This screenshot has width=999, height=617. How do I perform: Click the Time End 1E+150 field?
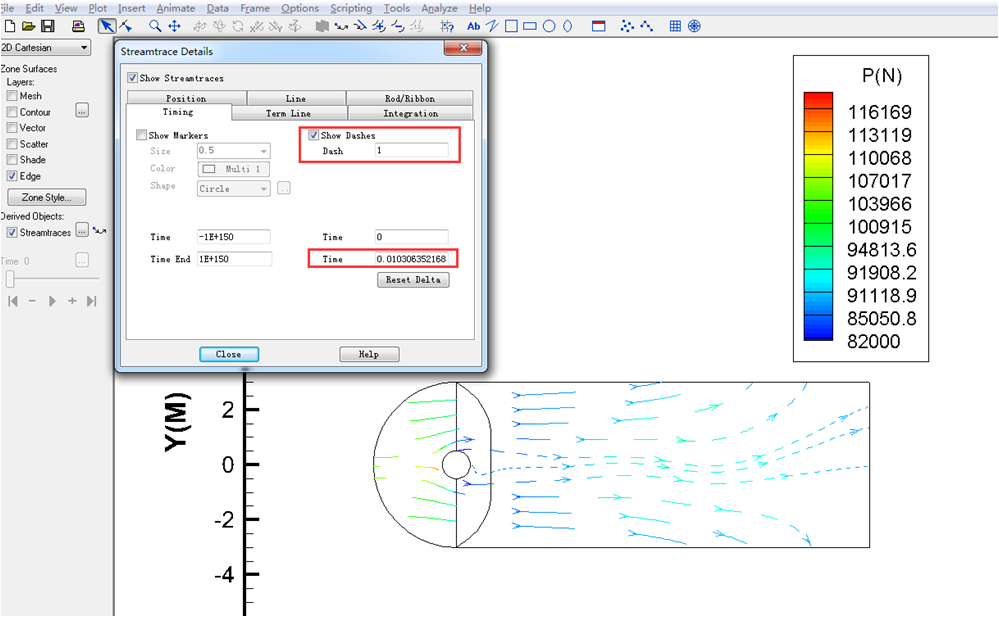coord(234,259)
